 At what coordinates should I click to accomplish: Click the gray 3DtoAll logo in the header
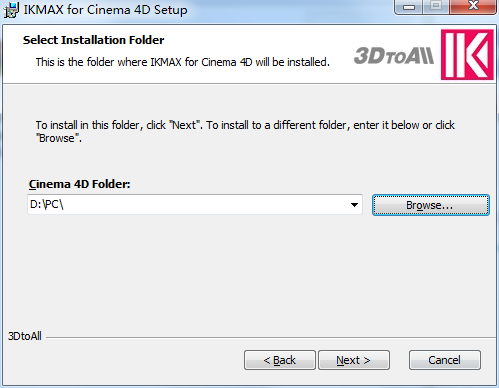click(x=394, y=56)
